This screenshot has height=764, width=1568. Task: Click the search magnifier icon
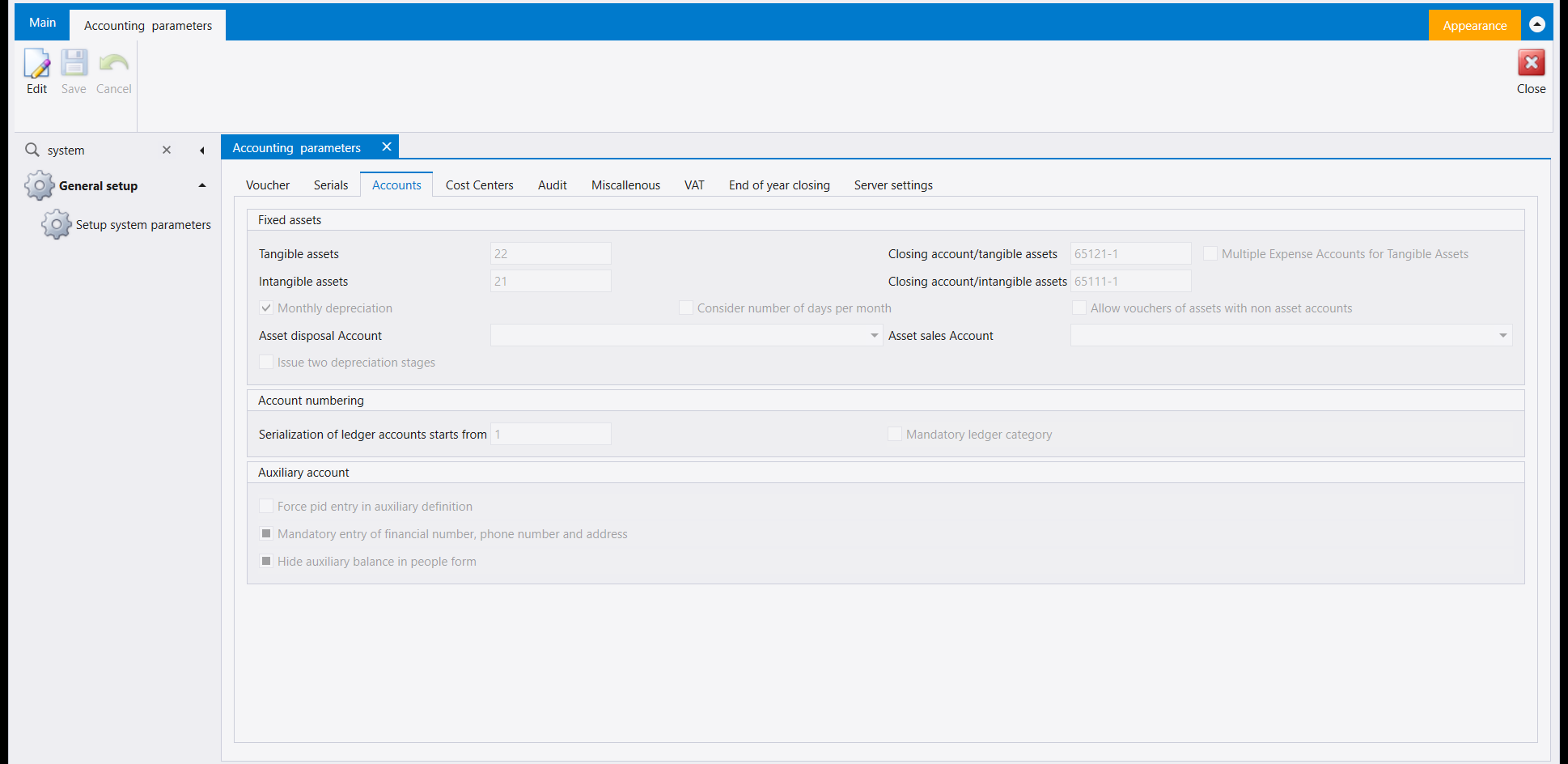[x=32, y=150]
